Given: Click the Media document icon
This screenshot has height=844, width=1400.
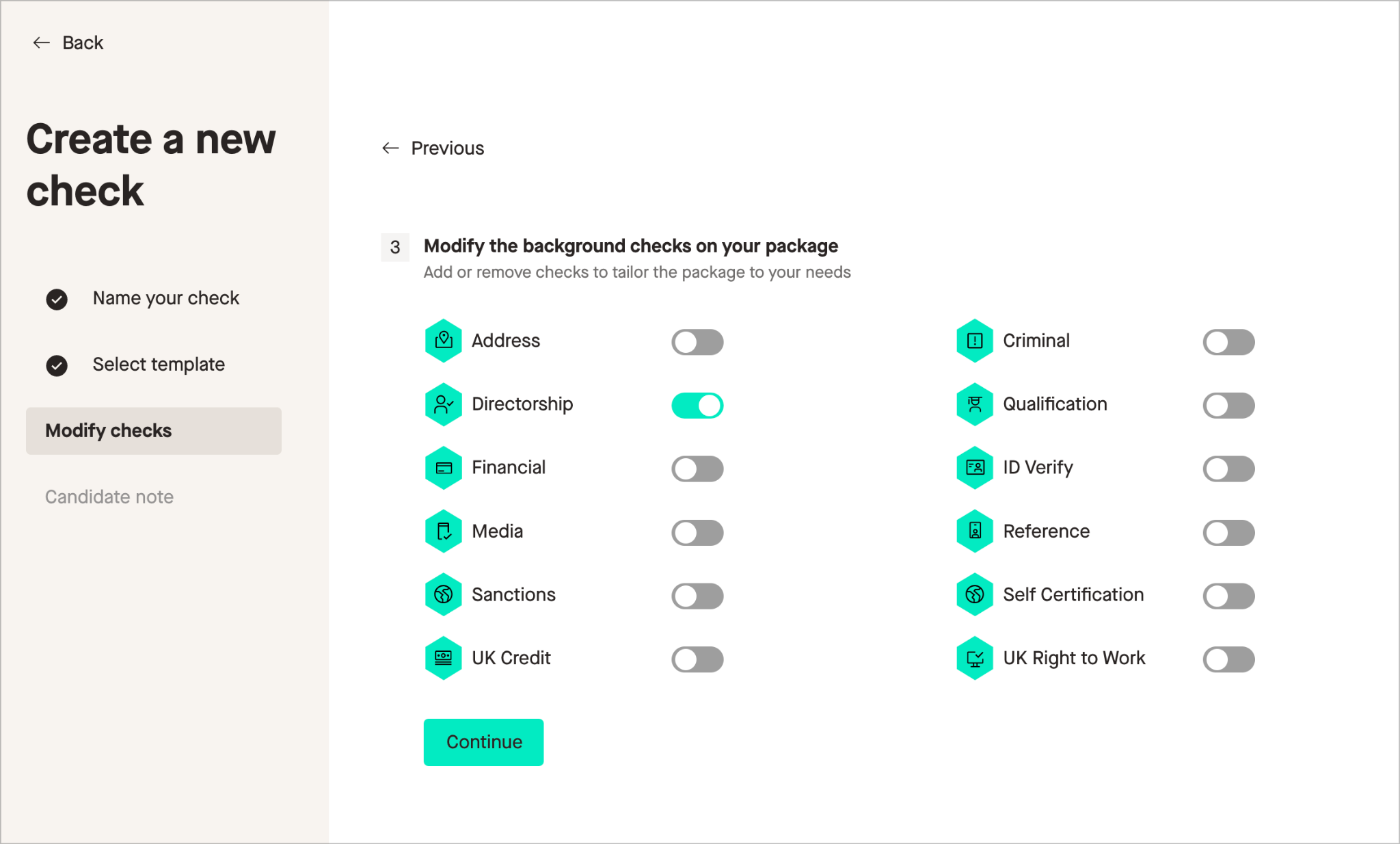Looking at the screenshot, I should click(444, 531).
